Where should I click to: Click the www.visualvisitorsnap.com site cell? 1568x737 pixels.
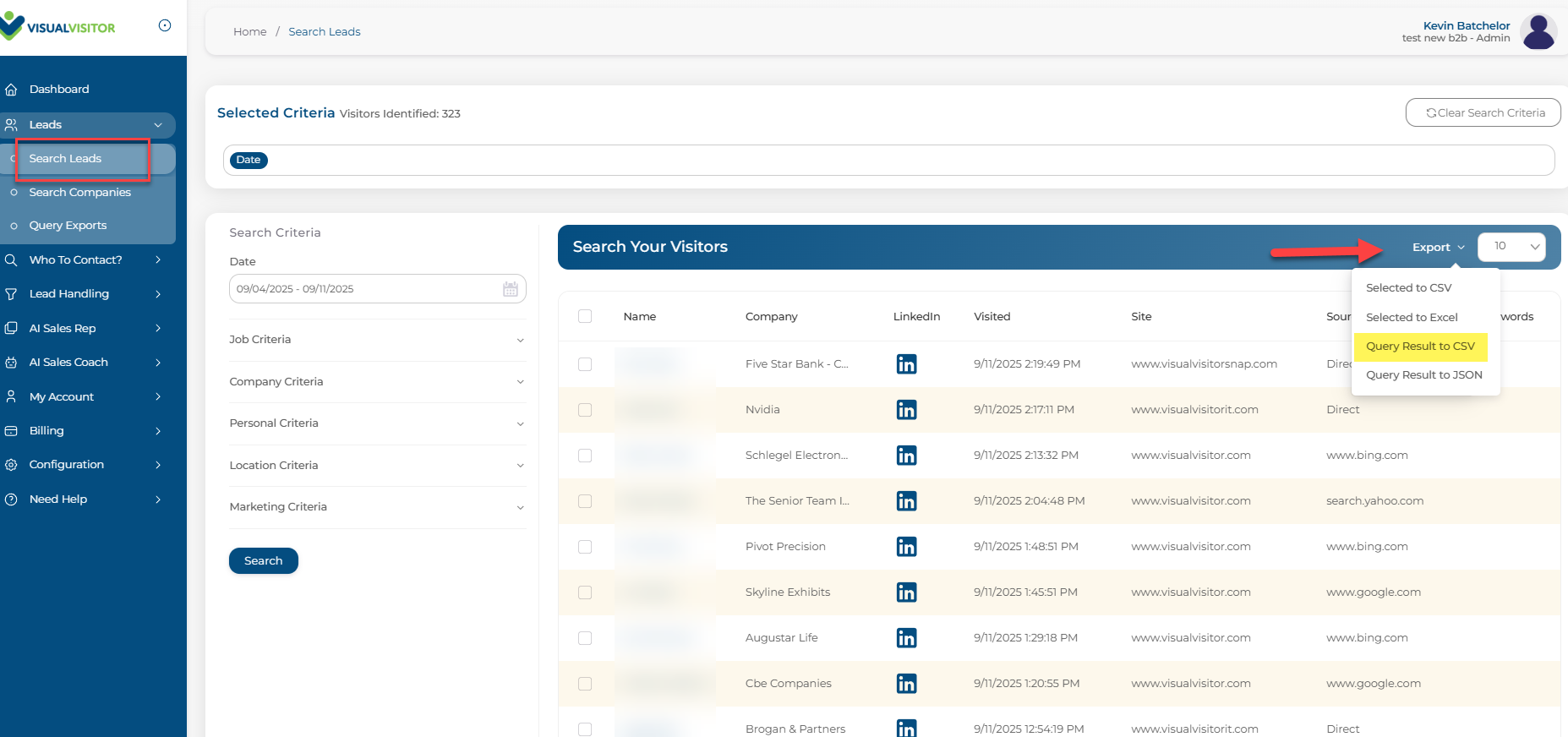1204,364
